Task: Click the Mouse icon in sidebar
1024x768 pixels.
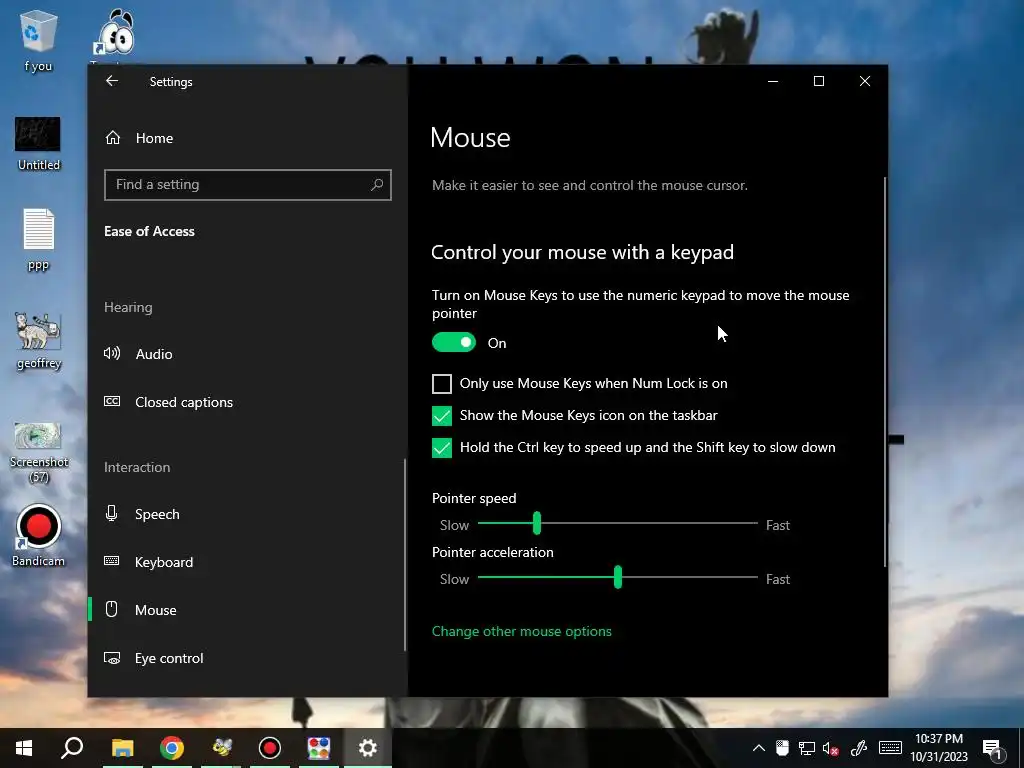Action: click(112, 609)
